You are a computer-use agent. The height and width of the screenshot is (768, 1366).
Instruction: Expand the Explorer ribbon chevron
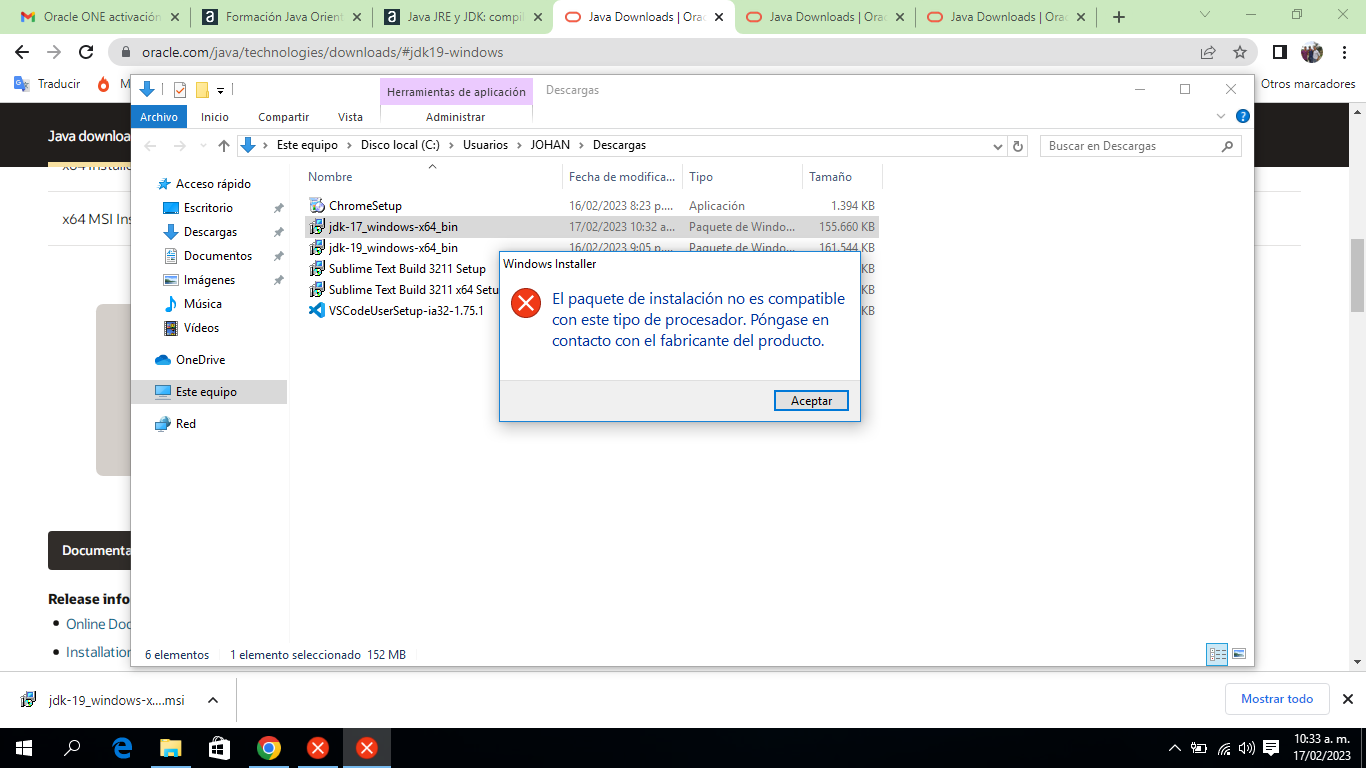(1221, 116)
